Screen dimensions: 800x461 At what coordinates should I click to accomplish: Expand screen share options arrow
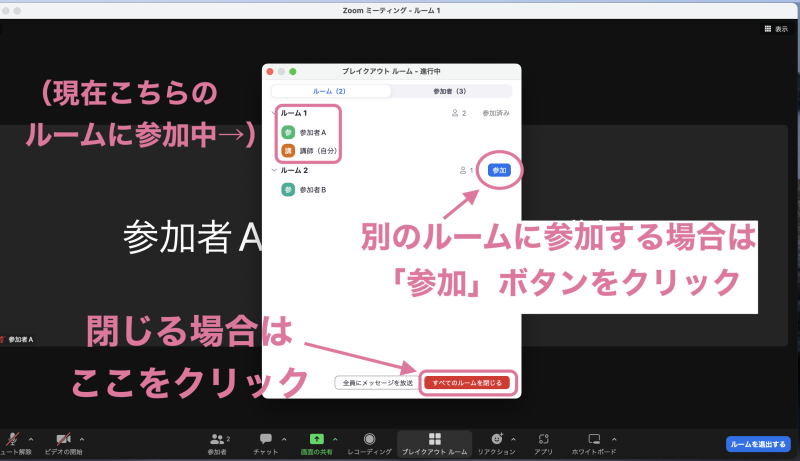[x=335, y=439]
